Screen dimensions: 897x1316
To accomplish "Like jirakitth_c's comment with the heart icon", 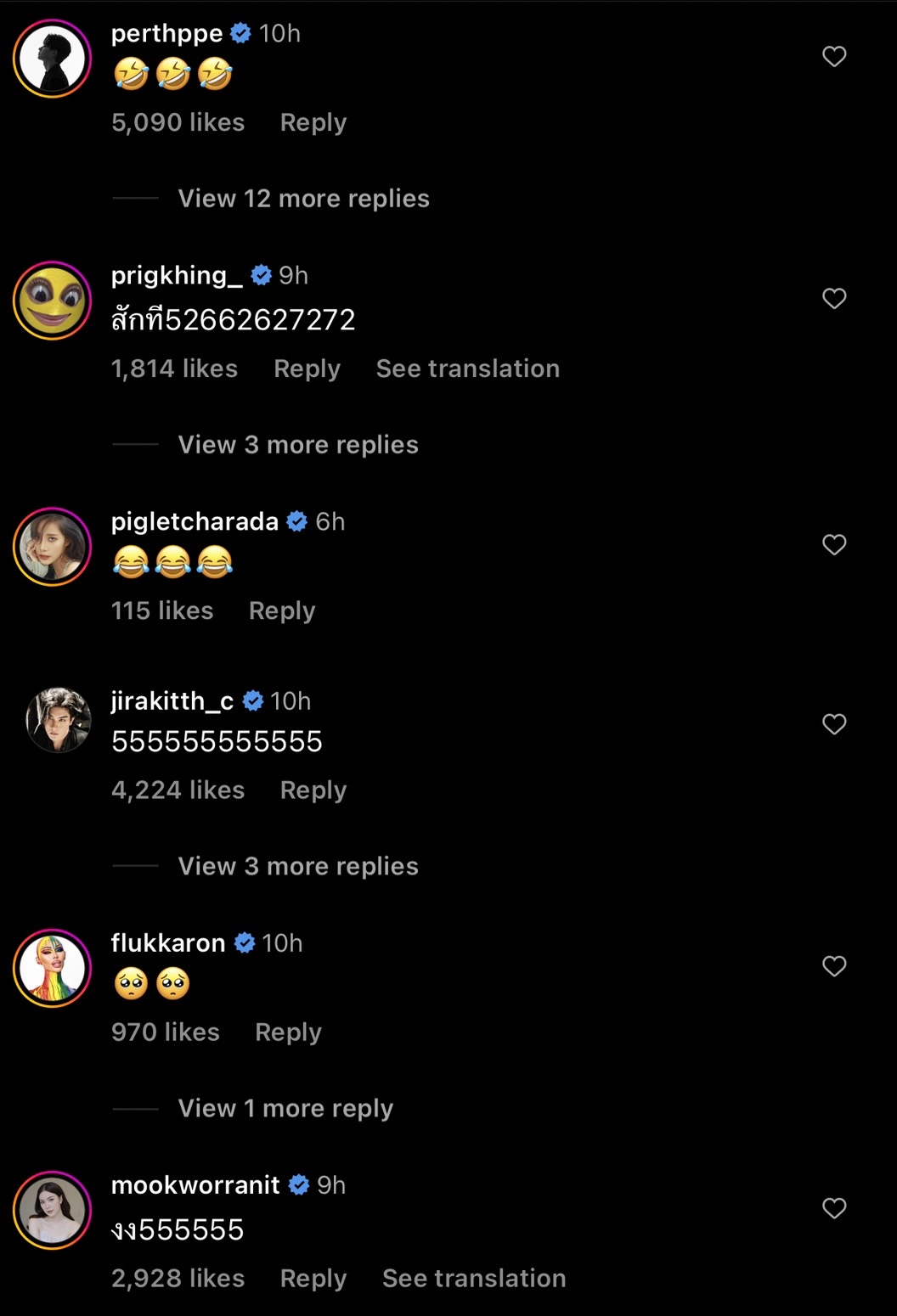I will (x=834, y=724).
